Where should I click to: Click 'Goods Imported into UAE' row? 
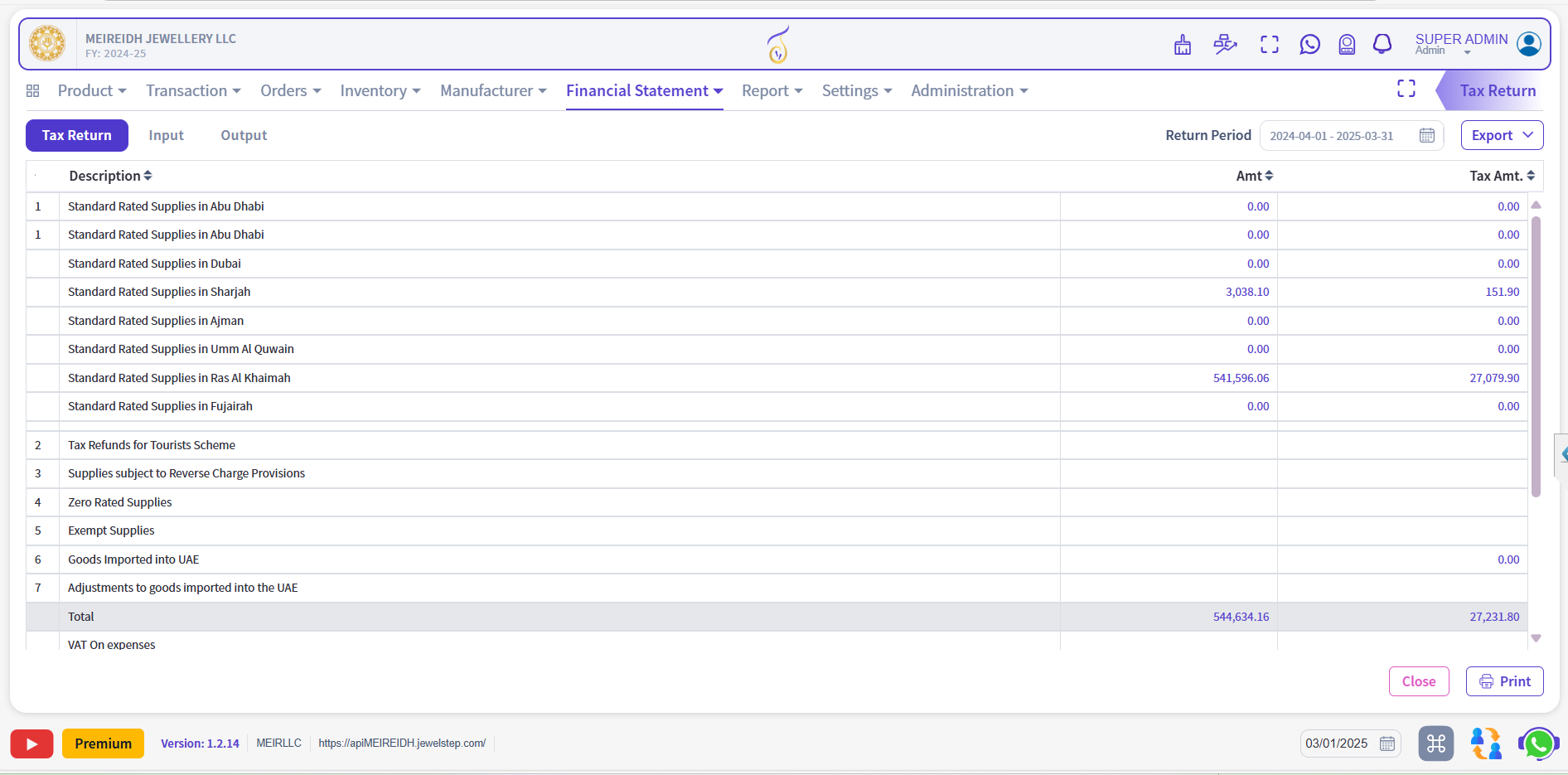point(777,559)
